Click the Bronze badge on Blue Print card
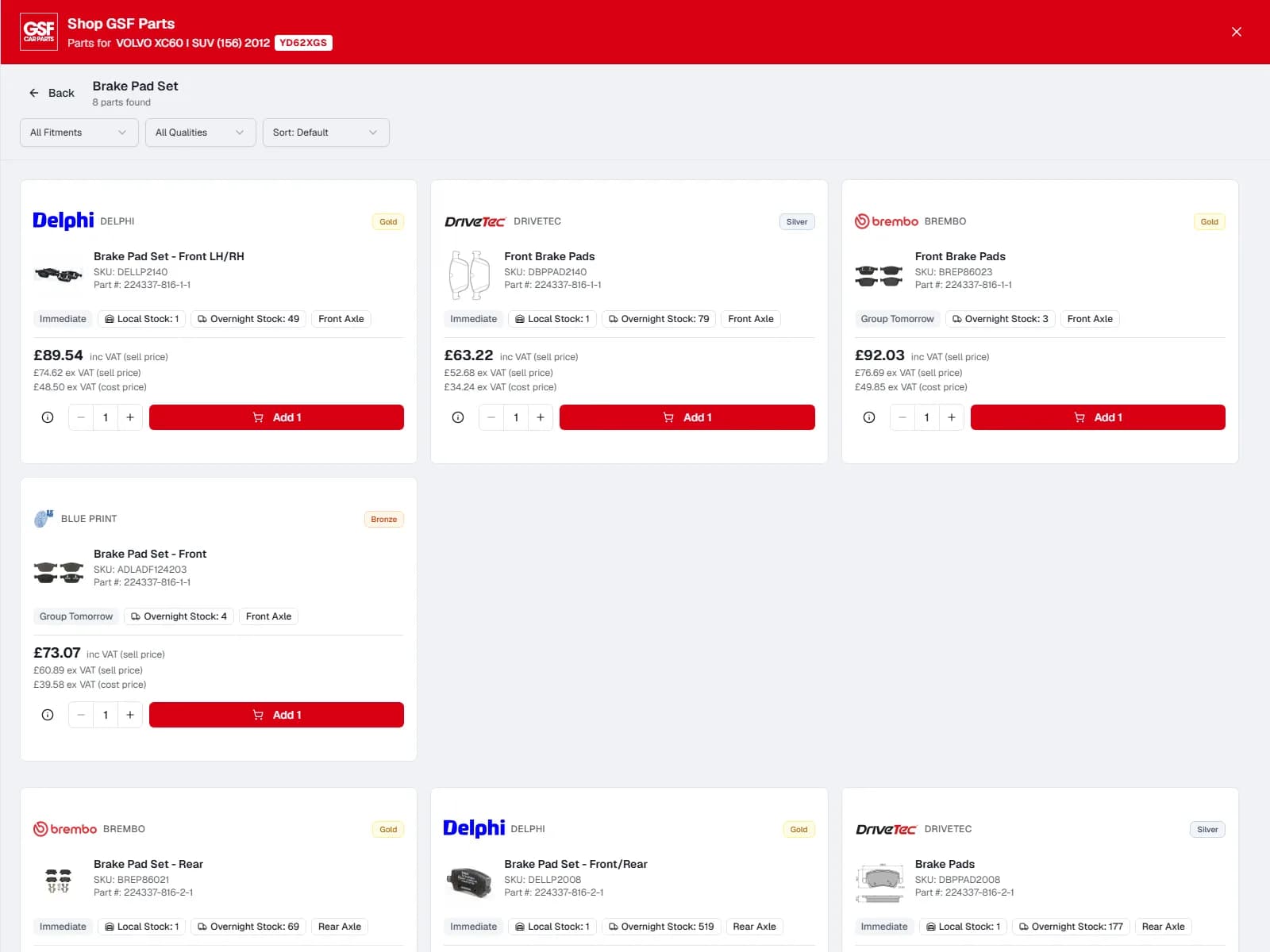Image resolution: width=1270 pixels, height=952 pixels. pos(384,520)
